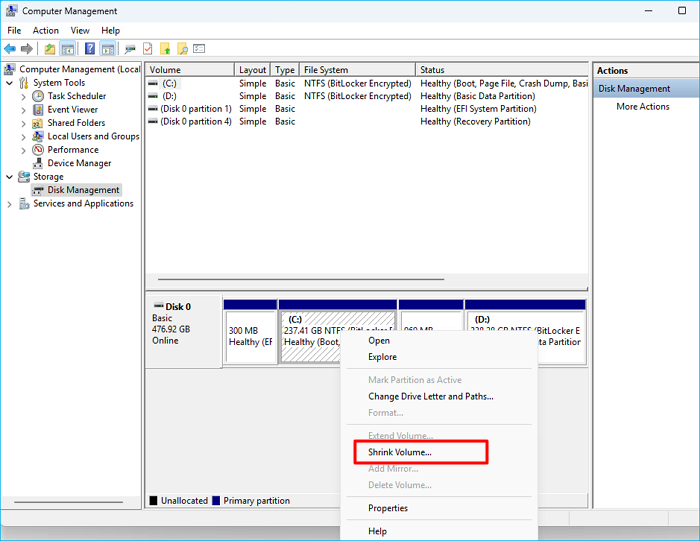Open the Action menu
The width and height of the screenshot is (700, 541).
[x=46, y=31]
